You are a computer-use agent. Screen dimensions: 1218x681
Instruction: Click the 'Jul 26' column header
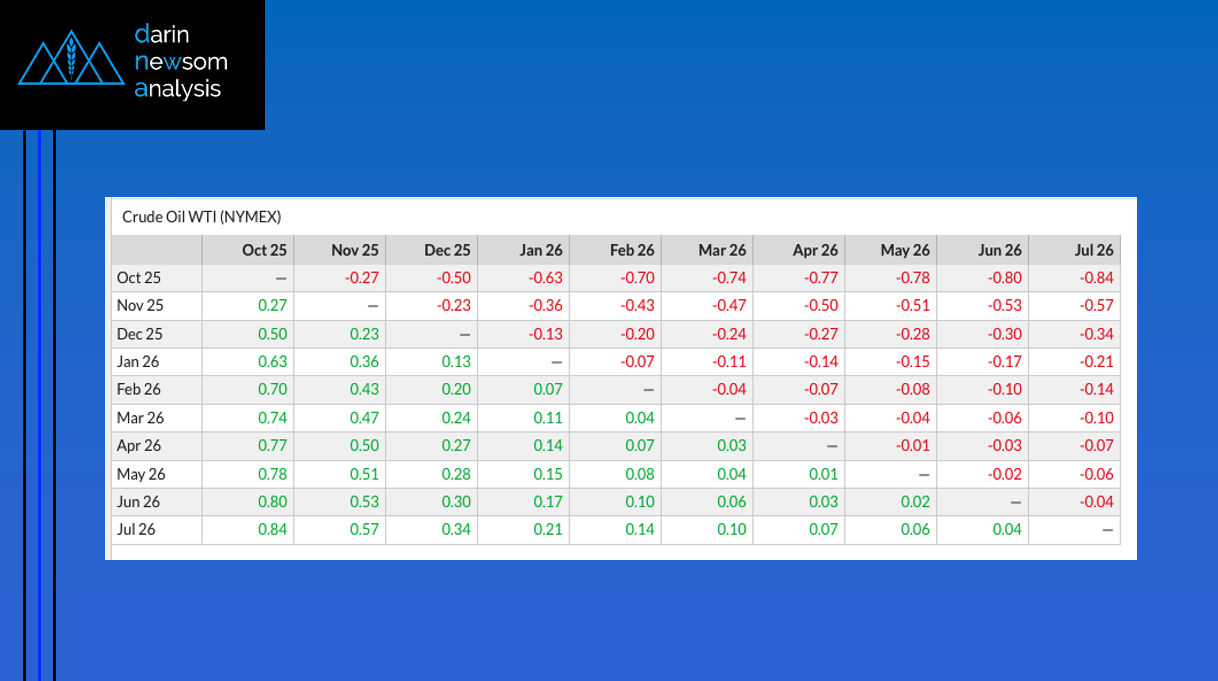(x=1094, y=250)
